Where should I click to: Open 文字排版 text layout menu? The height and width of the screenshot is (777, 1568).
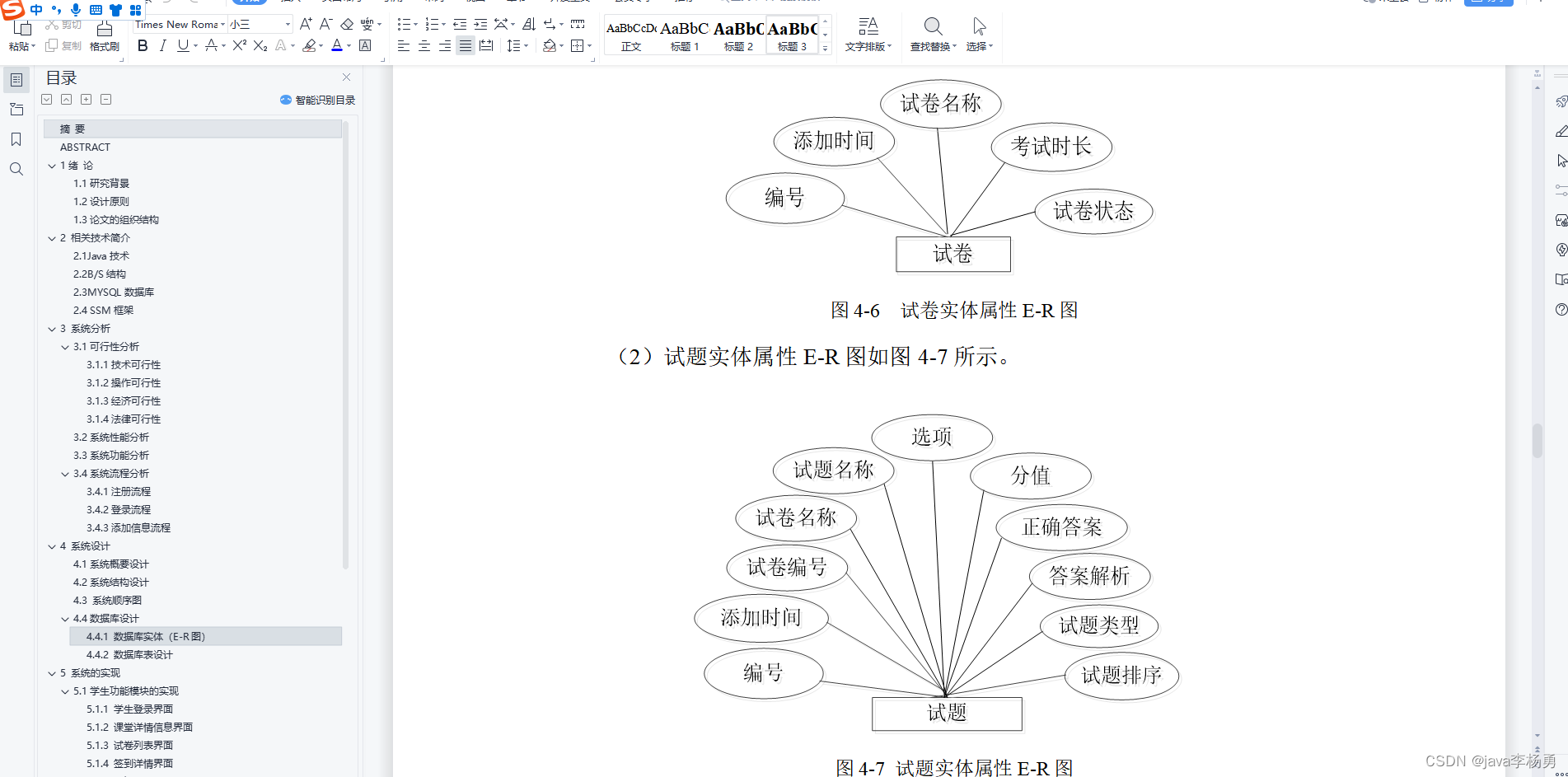coord(868,35)
